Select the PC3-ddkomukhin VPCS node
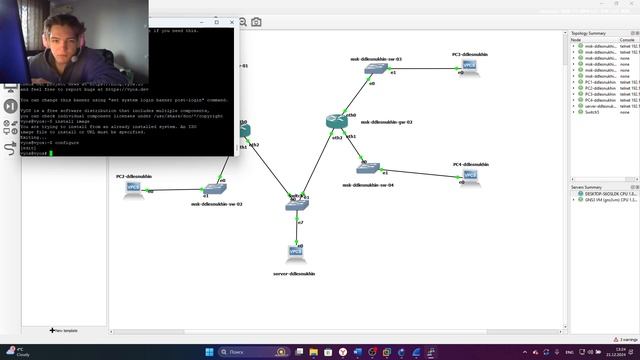Viewport: 640px width, 360px height. coord(469,67)
